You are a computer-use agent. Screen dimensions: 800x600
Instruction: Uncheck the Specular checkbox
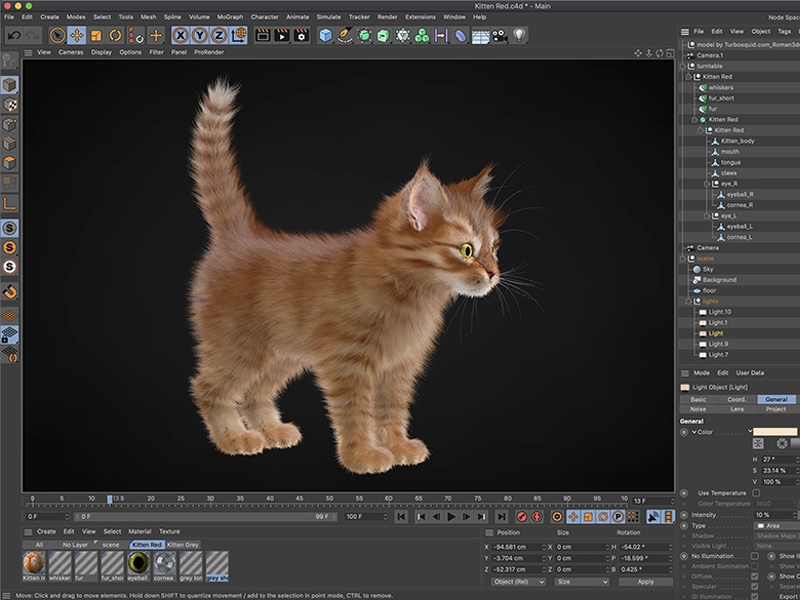coord(755,587)
